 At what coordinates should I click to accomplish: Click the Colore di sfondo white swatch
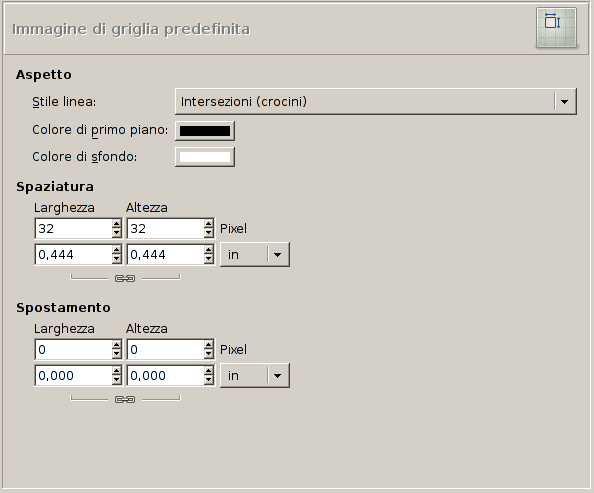point(205,157)
